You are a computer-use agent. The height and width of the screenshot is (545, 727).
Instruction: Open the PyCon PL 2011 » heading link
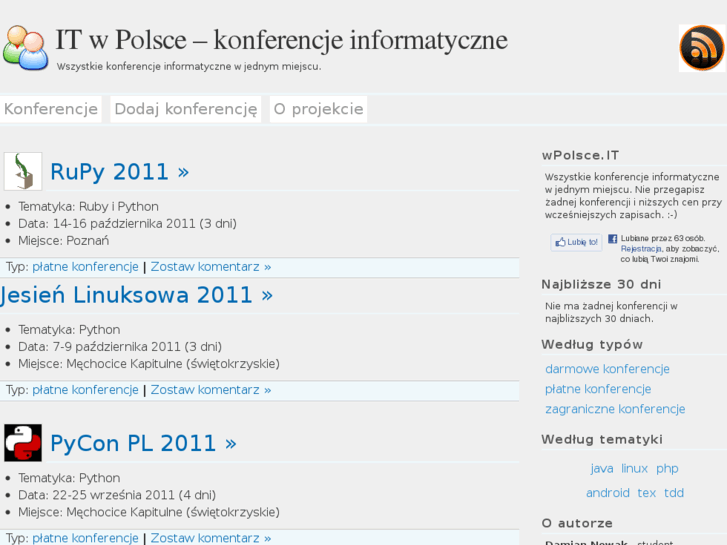pyautogui.click(x=143, y=443)
